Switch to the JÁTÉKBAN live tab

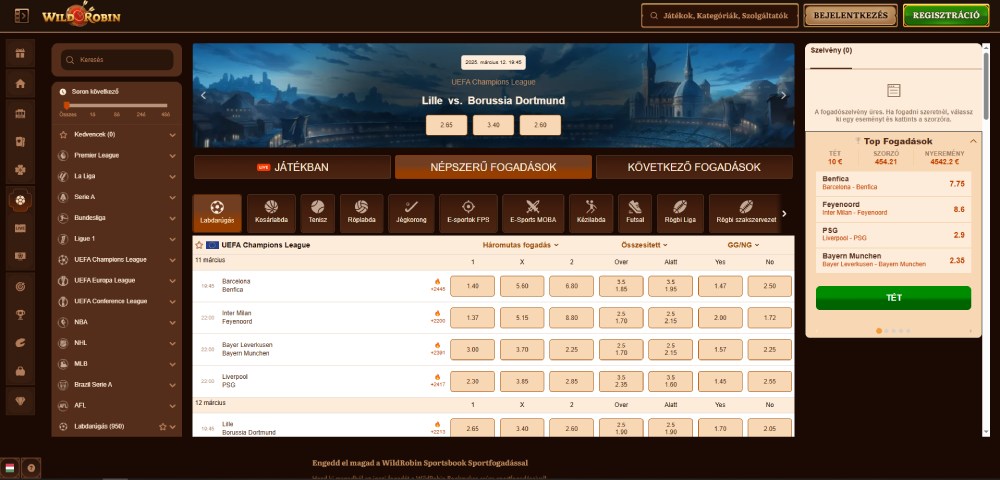click(291, 167)
